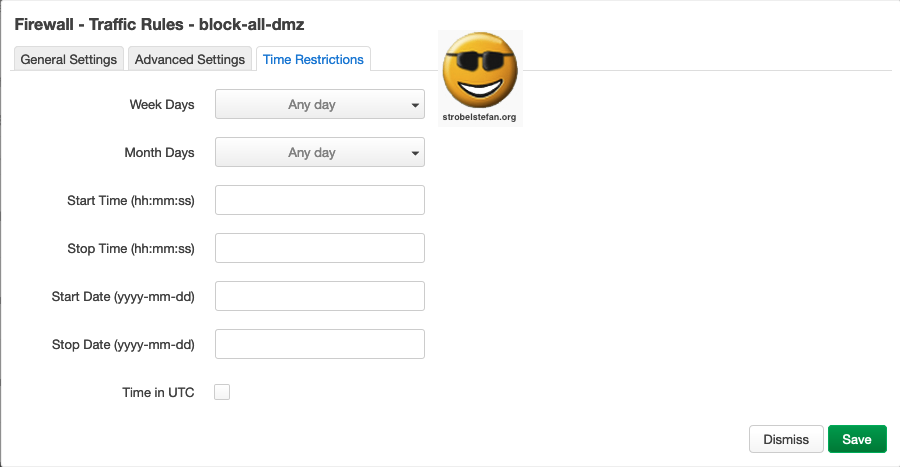Click the "Stop Date (yyyy-mm-dd)" label
The width and height of the screenshot is (900, 467).
coord(123,345)
